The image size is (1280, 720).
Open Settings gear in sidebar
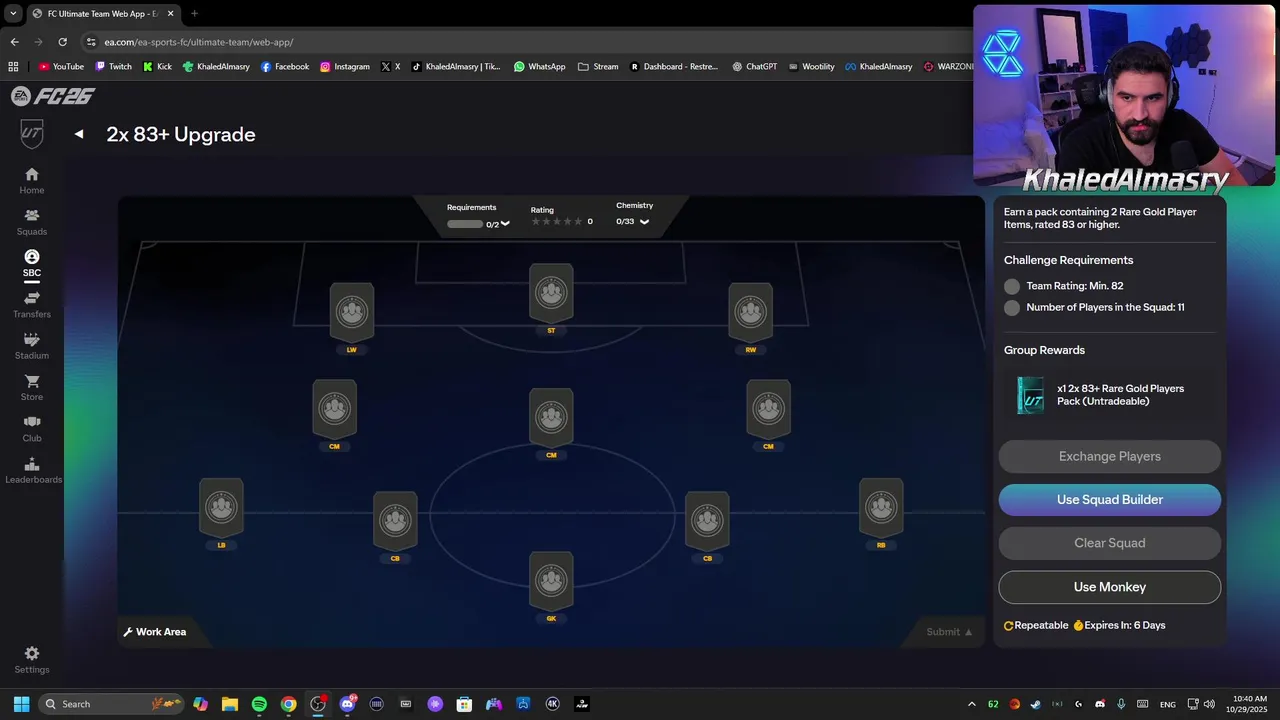32,653
